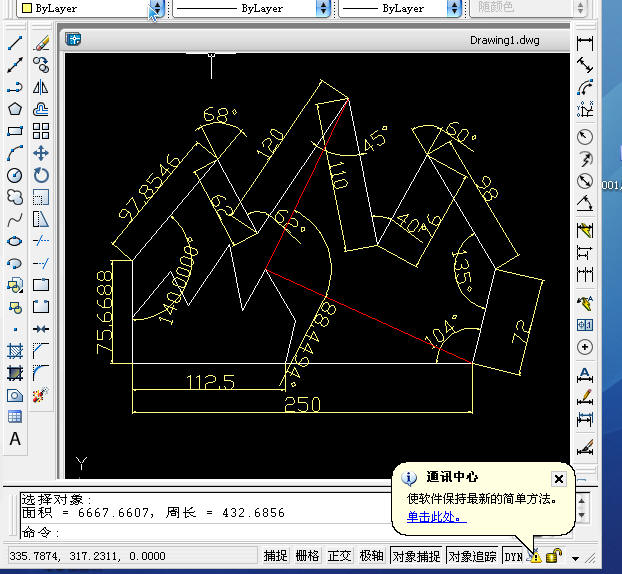Select the Revision Cloud tool
Image resolution: width=622 pixels, height=574 pixels.
15,197
